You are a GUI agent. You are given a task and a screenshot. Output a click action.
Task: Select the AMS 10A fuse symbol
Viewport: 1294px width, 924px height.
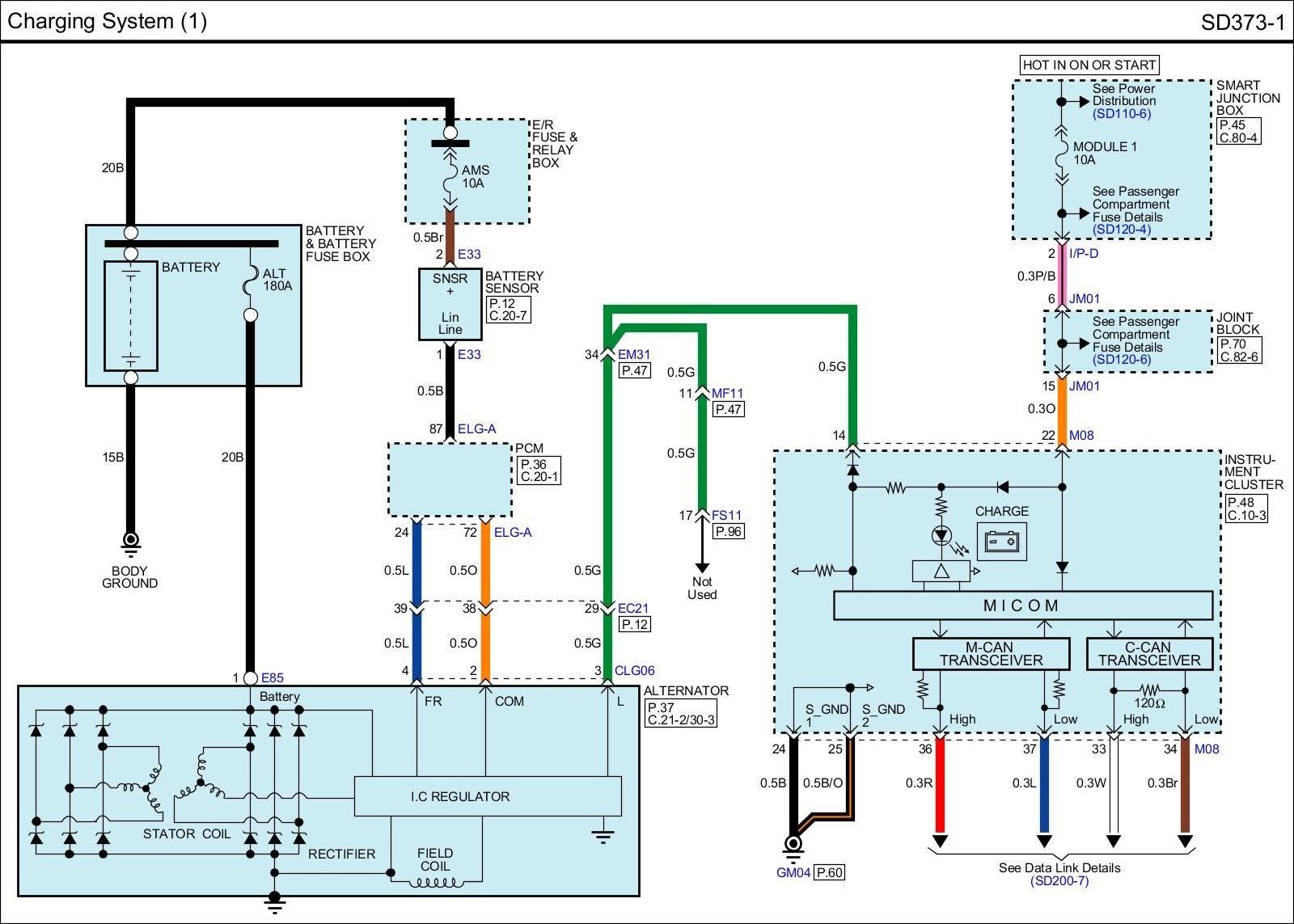click(x=450, y=177)
